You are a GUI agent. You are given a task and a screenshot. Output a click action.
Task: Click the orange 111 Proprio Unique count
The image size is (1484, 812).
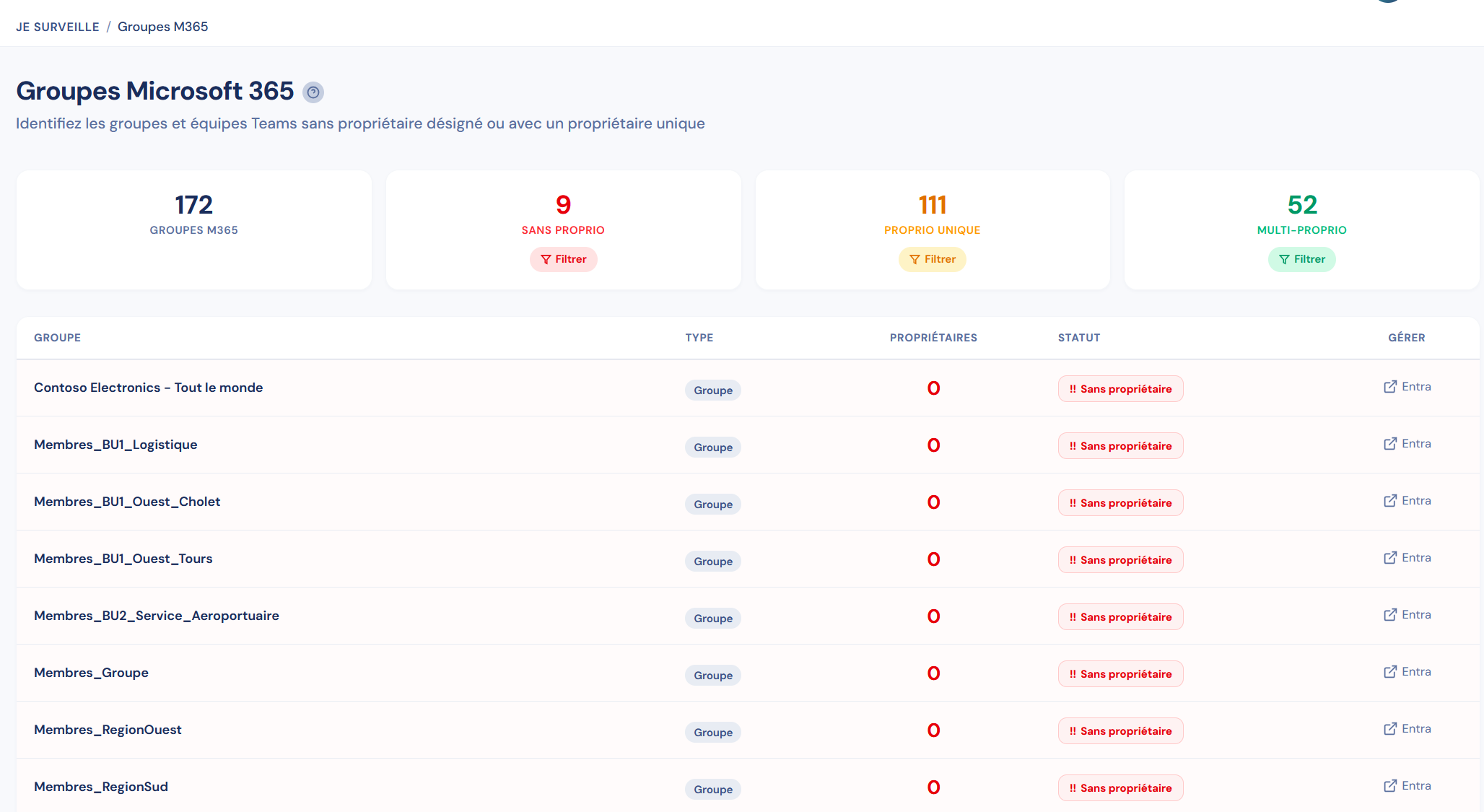point(933,205)
